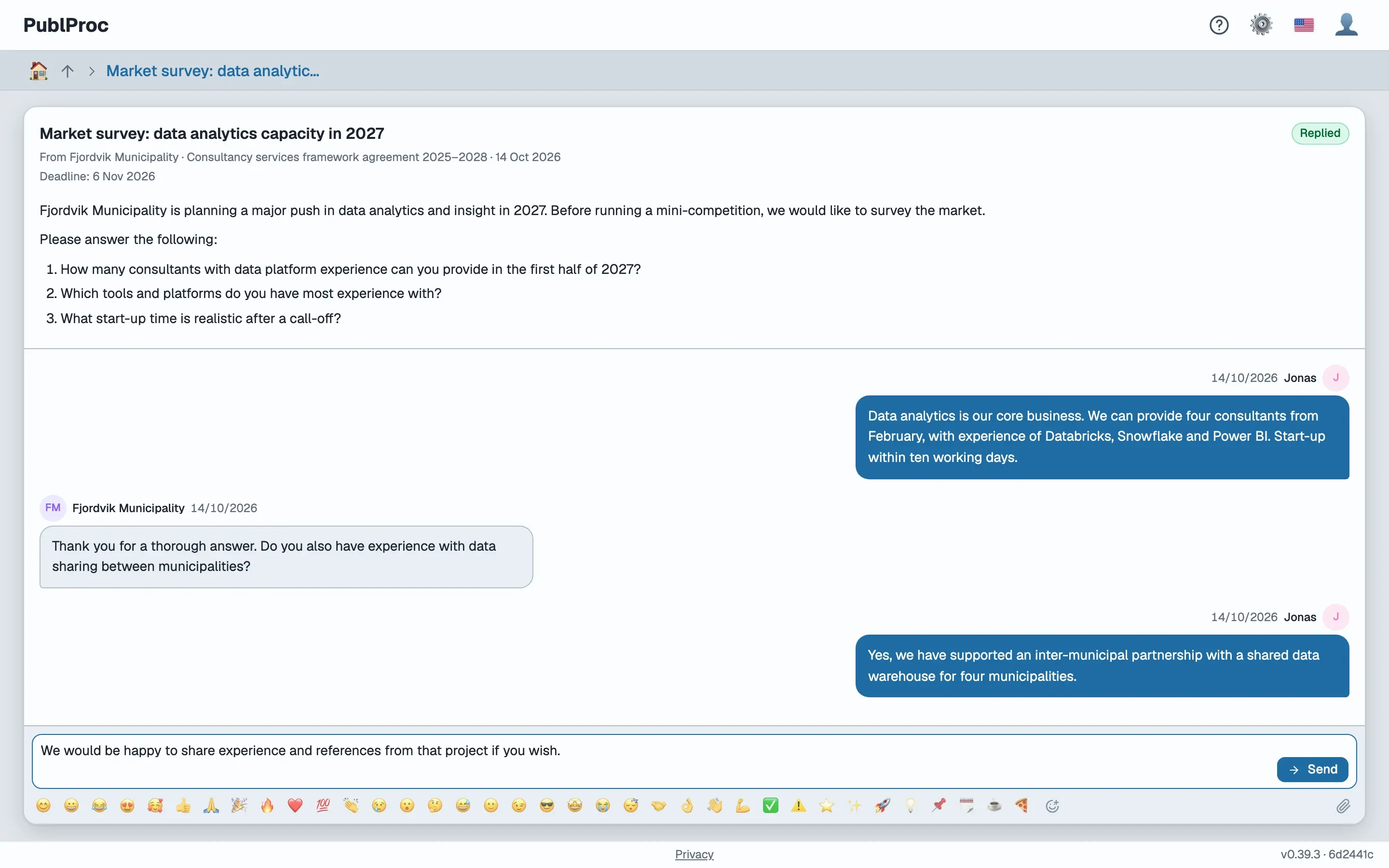The width and height of the screenshot is (1389, 868).
Task: Insert the heart eyes emoji
Action: (x=127, y=806)
